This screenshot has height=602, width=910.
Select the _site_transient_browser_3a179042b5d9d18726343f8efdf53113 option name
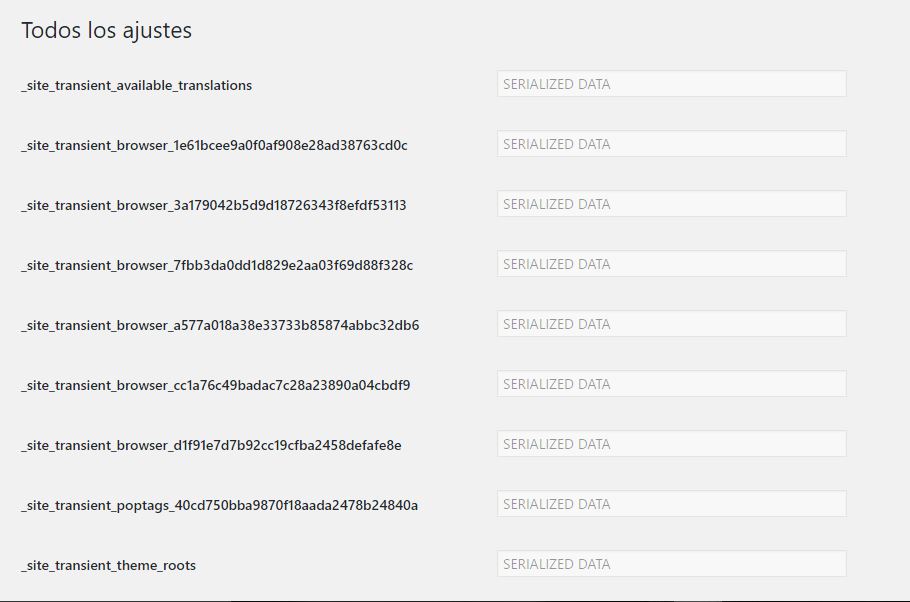pyautogui.click(x=213, y=206)
